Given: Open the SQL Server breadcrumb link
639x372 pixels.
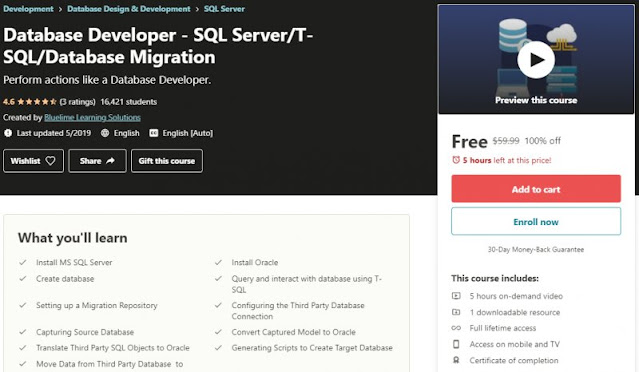Looking at the screenshot, I should pyautogui.click(x=224, y=9).
